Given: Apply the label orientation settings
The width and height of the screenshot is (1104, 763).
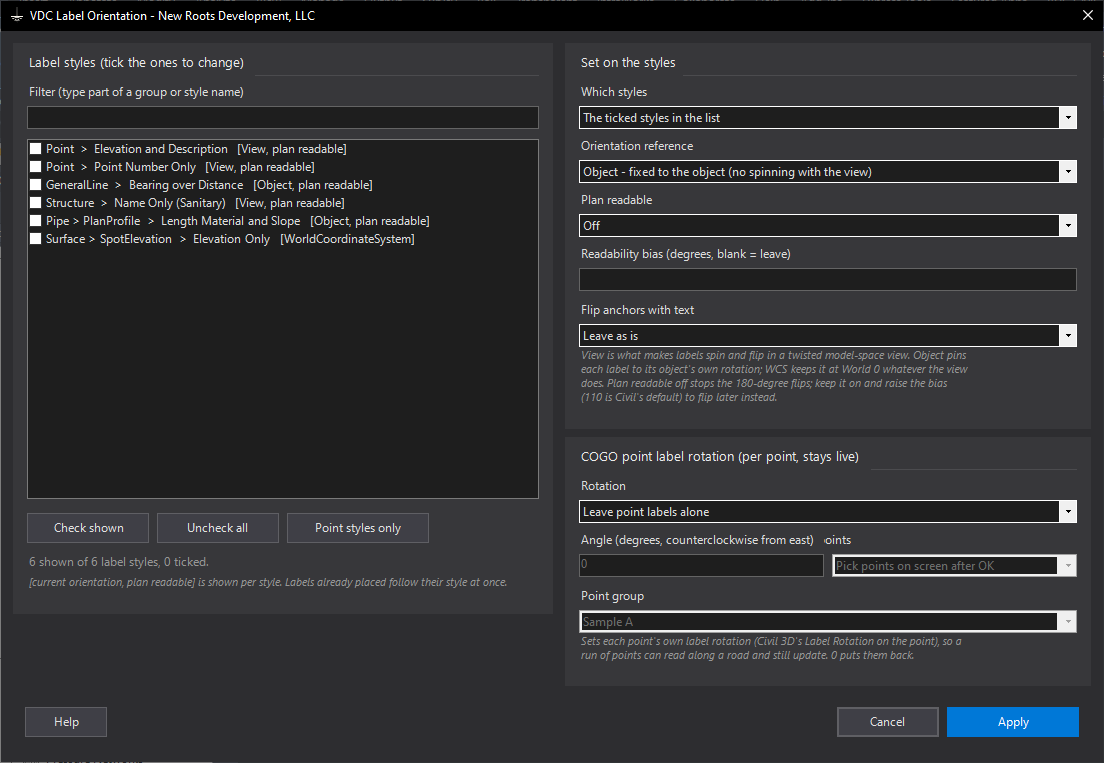Looking at the screenshot, I should coord(1012,722).
